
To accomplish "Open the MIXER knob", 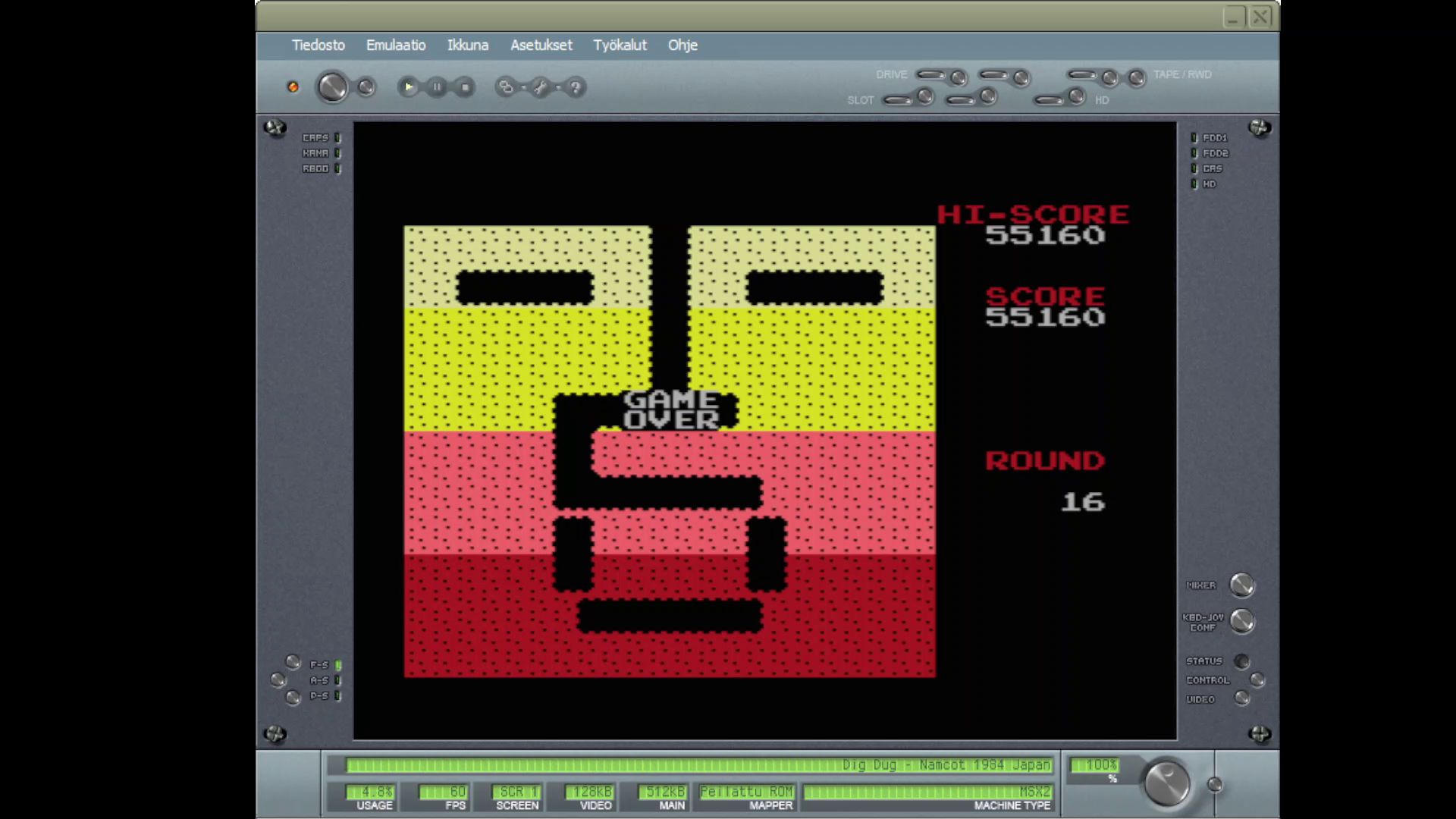I will (x=1241, y=585).
